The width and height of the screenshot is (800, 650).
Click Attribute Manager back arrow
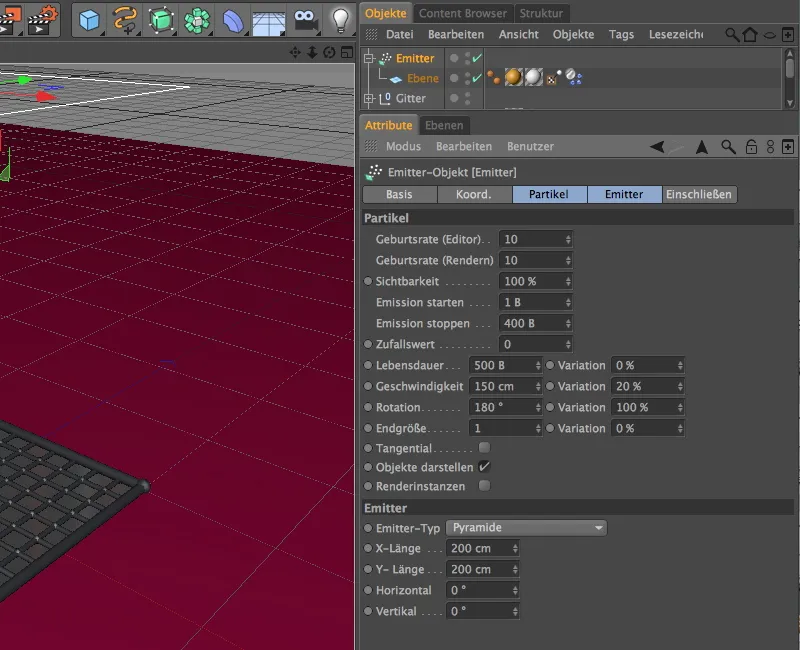(657, 147)
